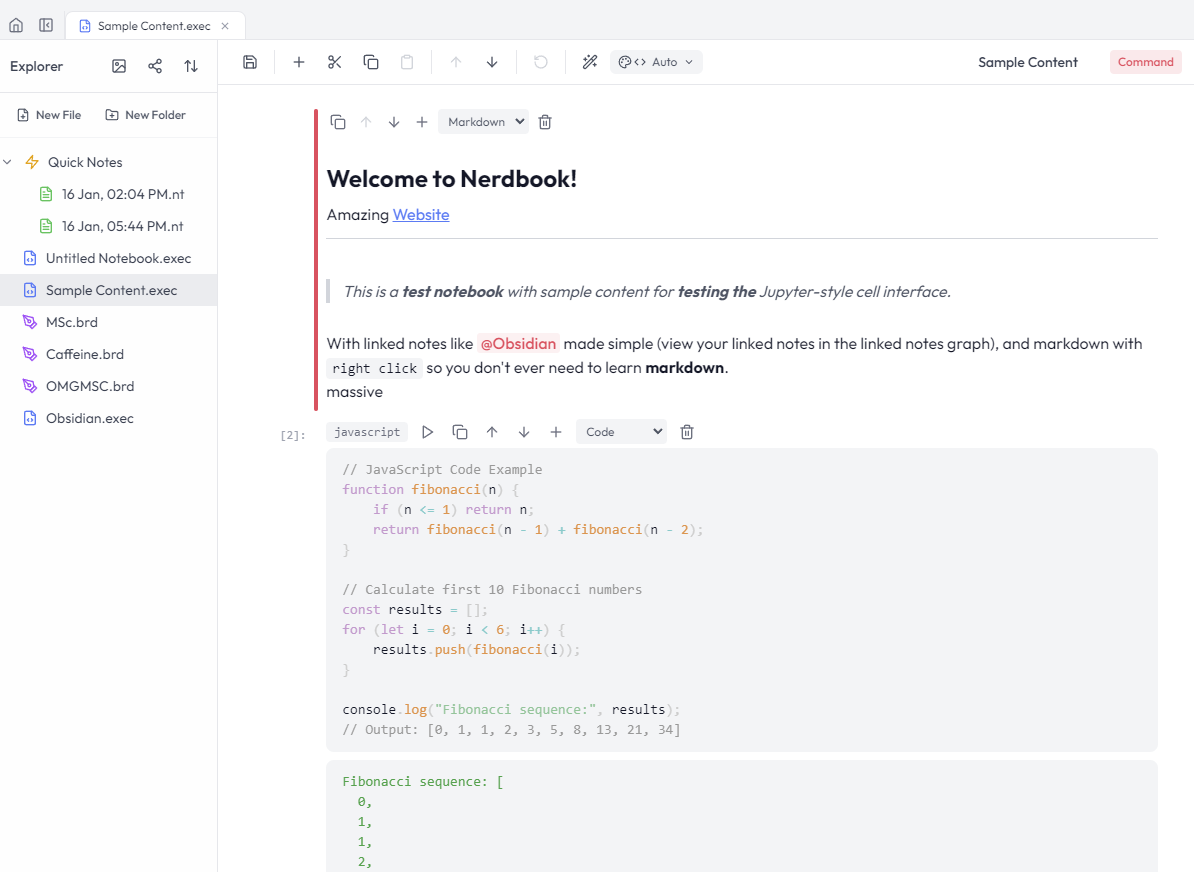Open Untitled Notebook.exec file
The height and width of the screenshot is (872, 1194).
point(108,258)
